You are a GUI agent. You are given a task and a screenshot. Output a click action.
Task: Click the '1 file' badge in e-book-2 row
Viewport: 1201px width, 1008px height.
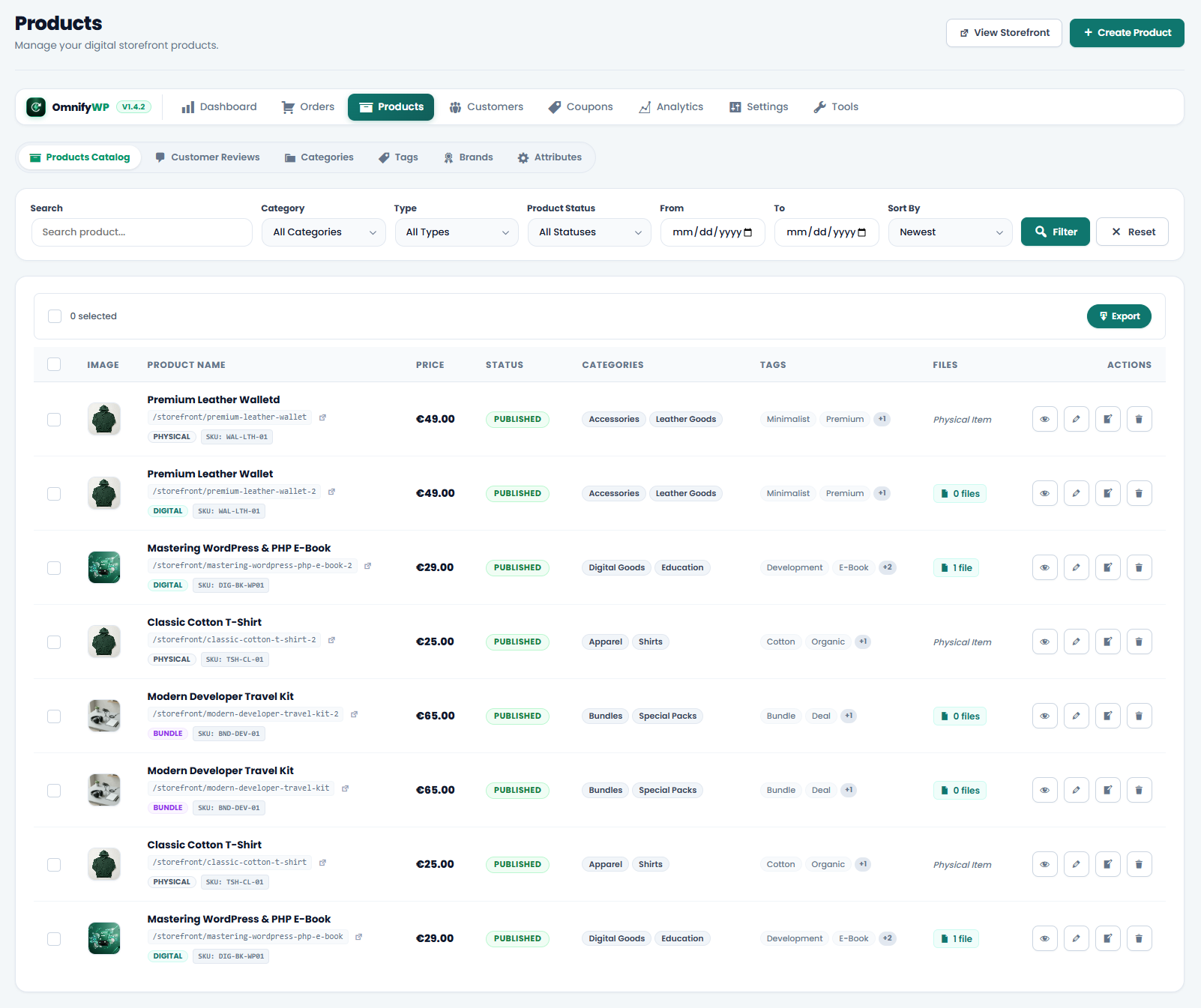click(x=956, y=568)
